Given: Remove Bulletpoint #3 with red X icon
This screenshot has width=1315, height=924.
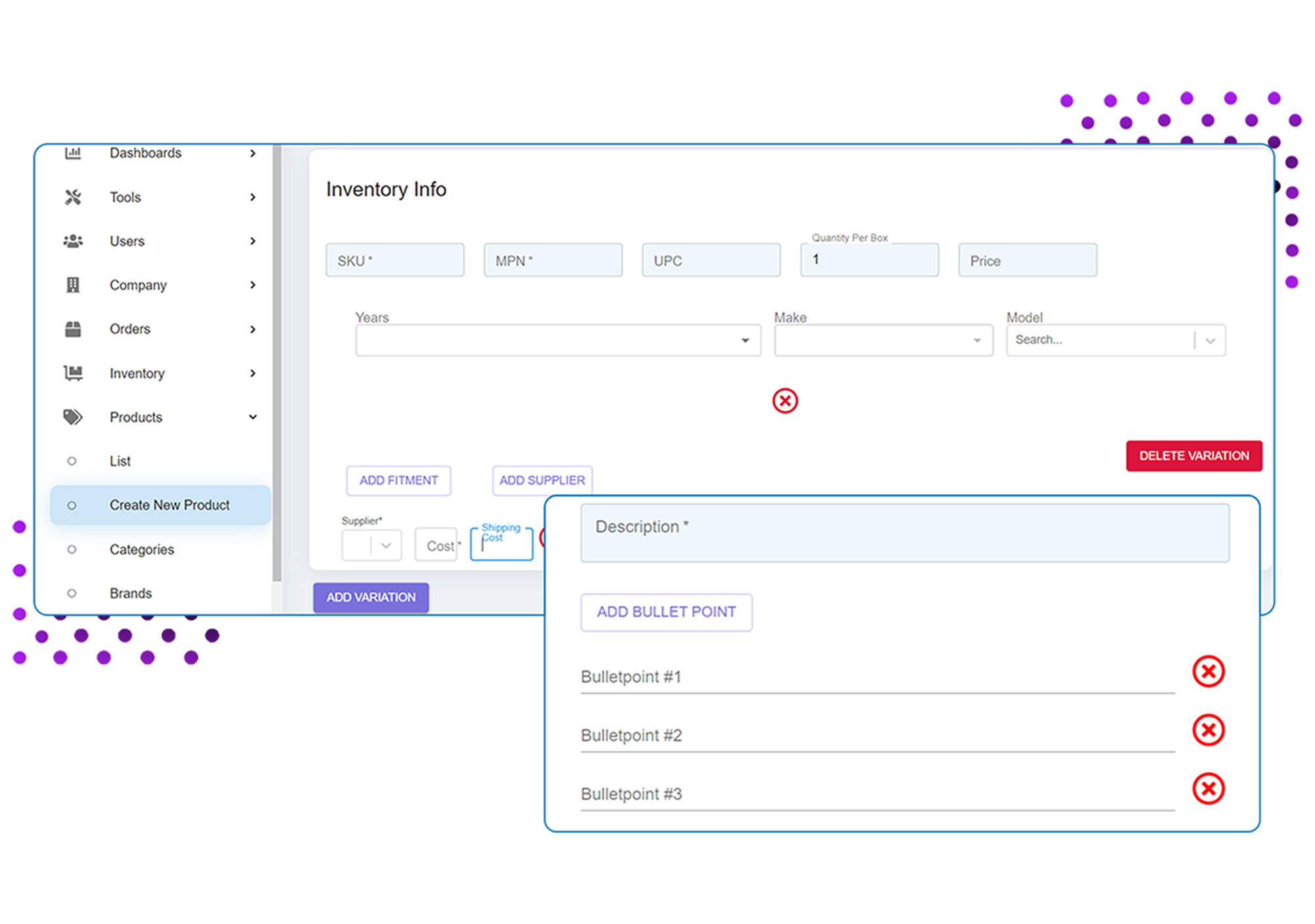Looking at the screenshot, I should click(1208, 789).
